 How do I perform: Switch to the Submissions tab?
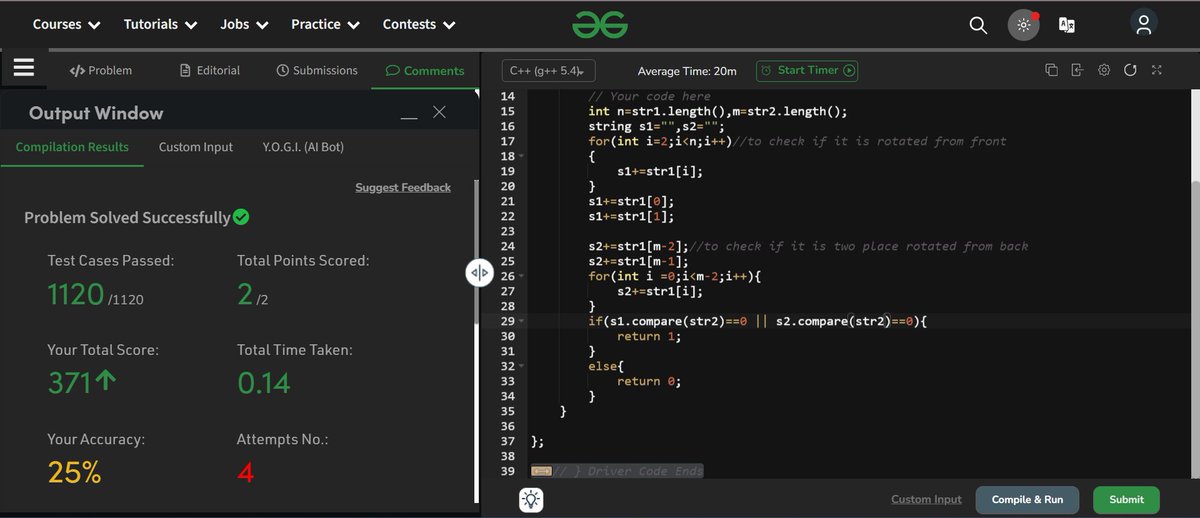point(316,70)
